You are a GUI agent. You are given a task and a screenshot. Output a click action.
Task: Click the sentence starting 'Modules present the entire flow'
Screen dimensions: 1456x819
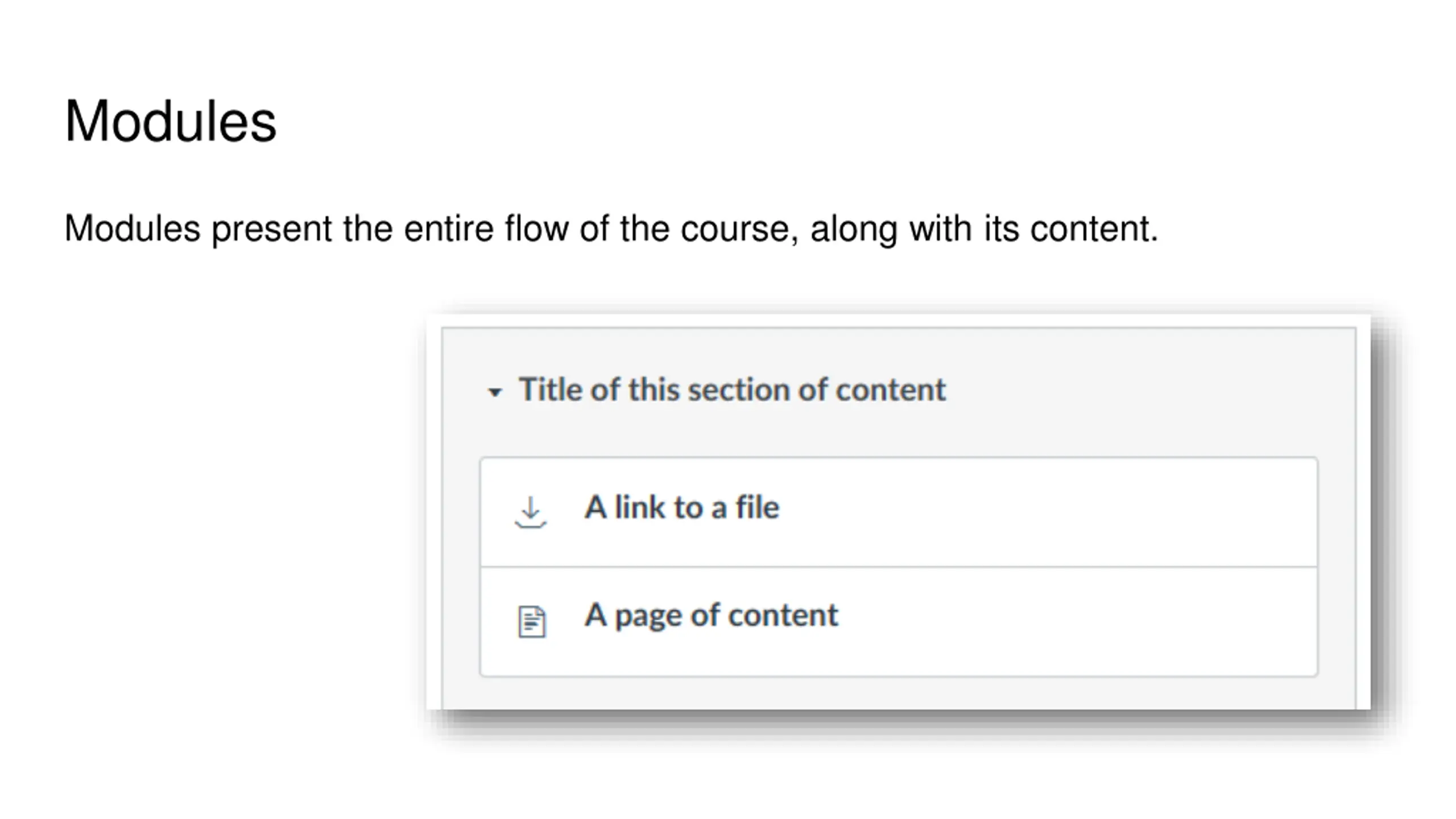[611, 229]
